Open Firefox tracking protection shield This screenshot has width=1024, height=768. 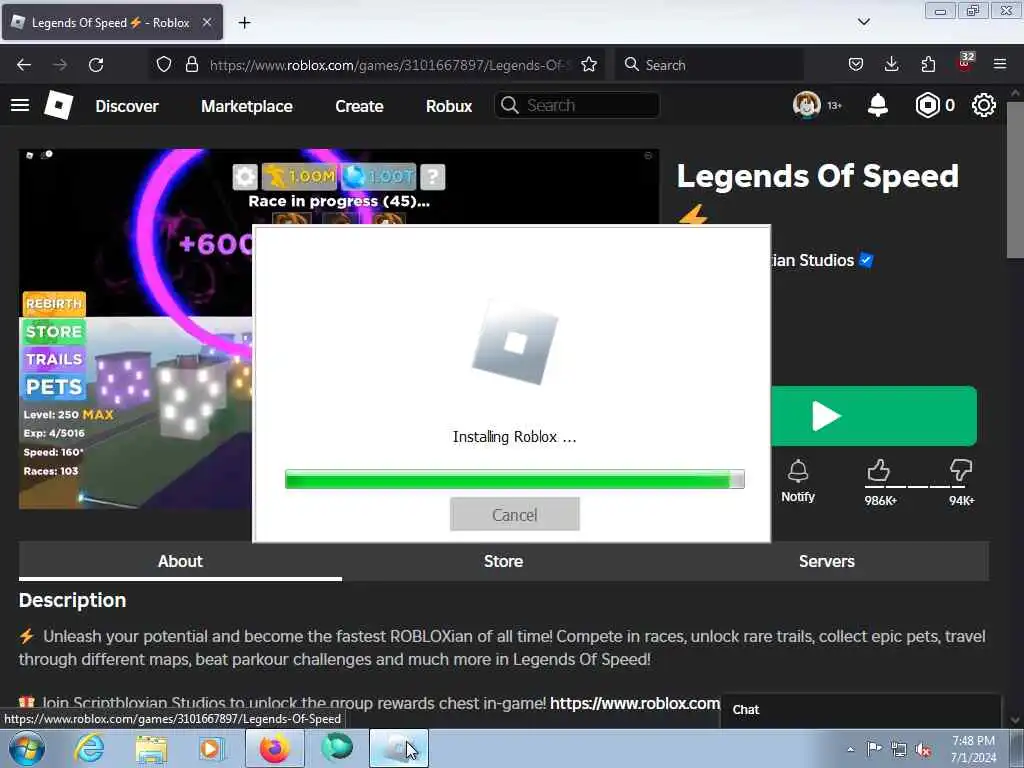click(164, 65)
